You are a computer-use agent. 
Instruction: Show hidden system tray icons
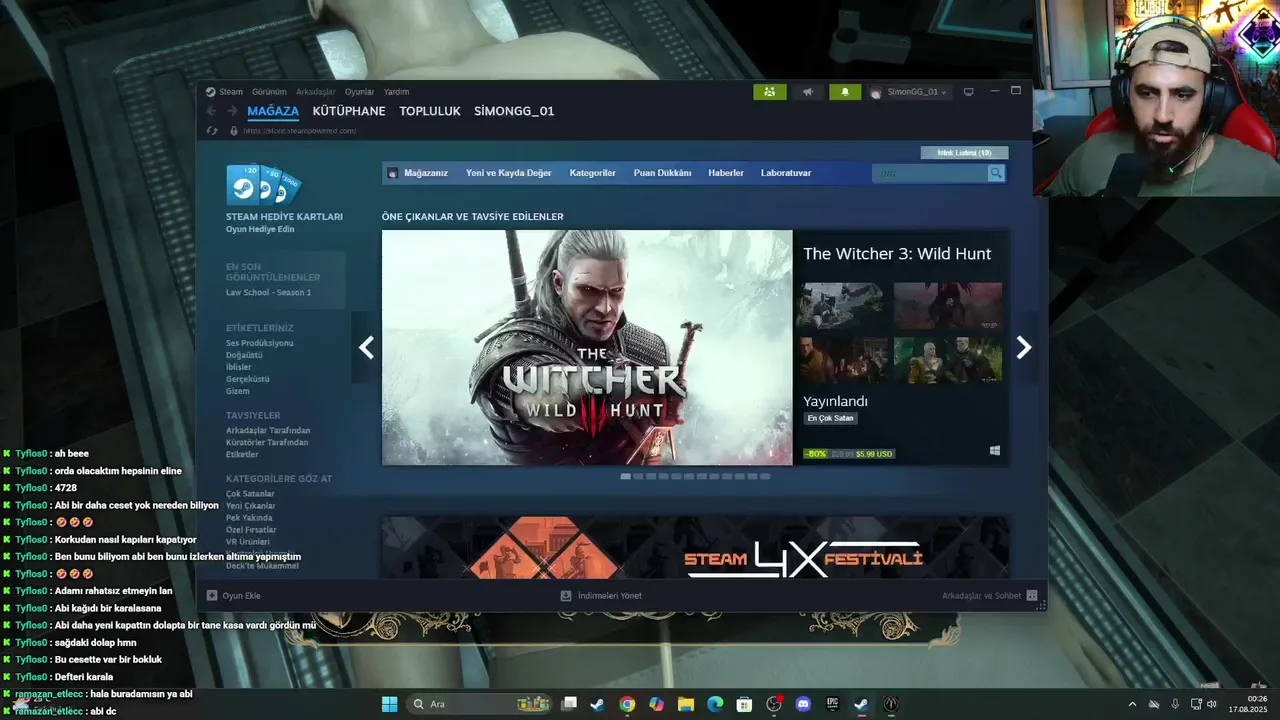point(1132,704)
